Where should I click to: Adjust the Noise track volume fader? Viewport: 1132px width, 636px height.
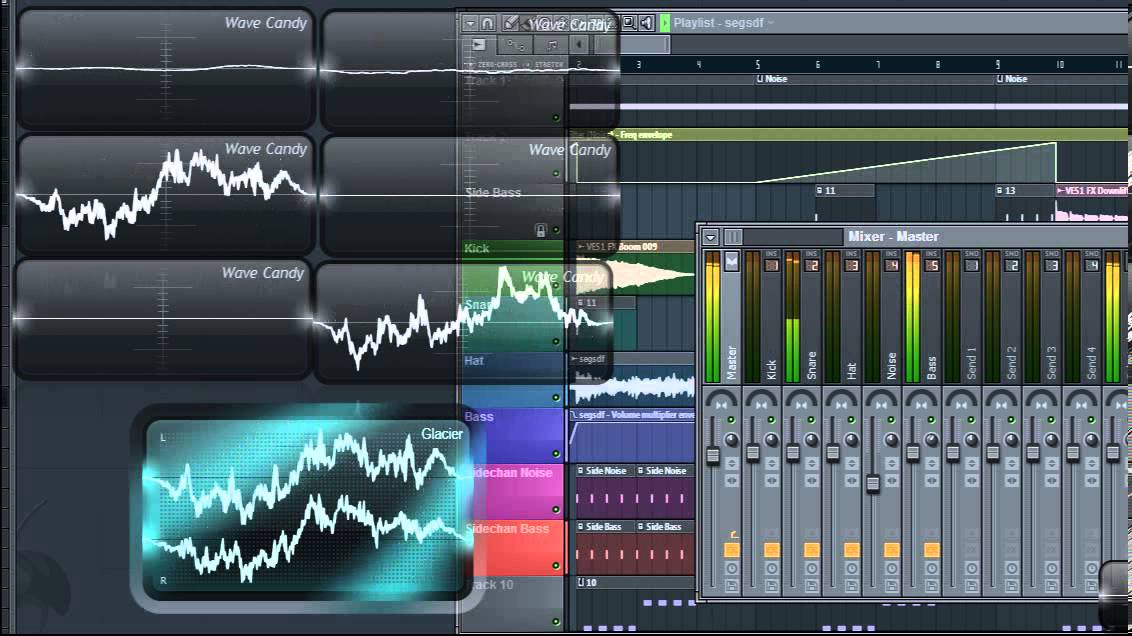(x=873, y=484)
